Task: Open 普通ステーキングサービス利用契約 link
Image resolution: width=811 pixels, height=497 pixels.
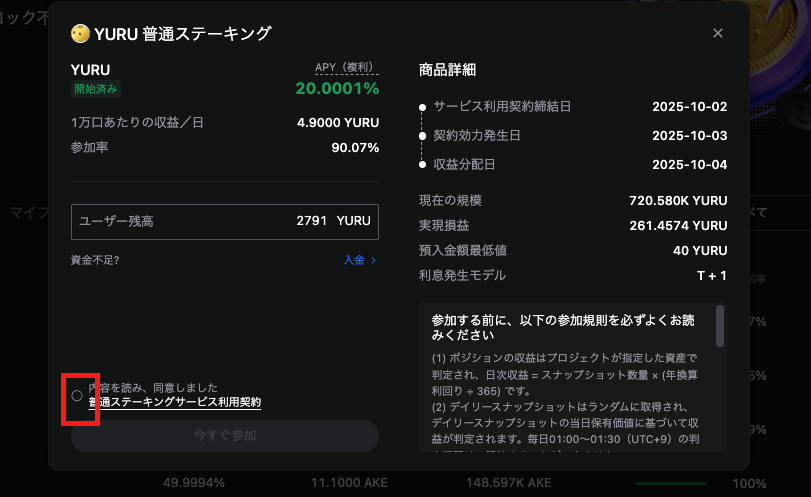Action: coord(174,402)
